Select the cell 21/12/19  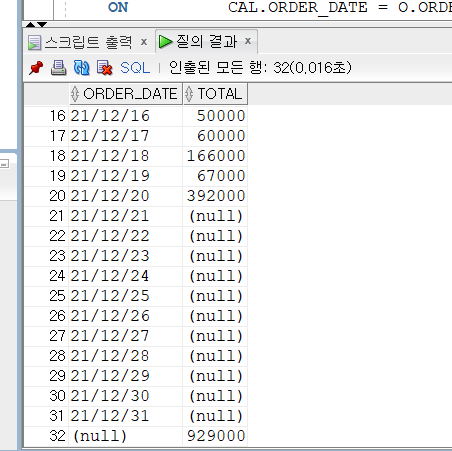126,176
